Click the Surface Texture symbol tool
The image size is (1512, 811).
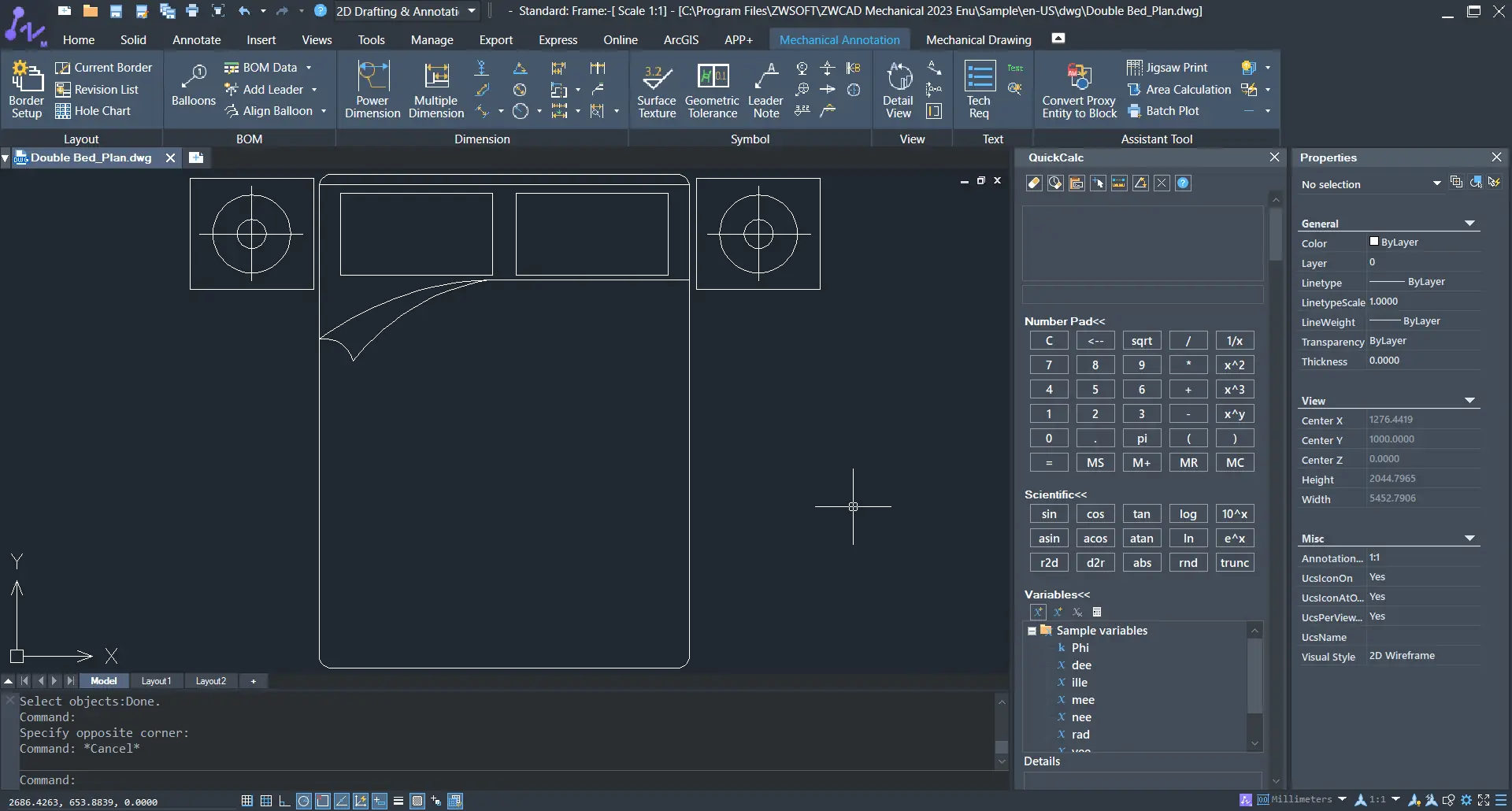(657, 90)
